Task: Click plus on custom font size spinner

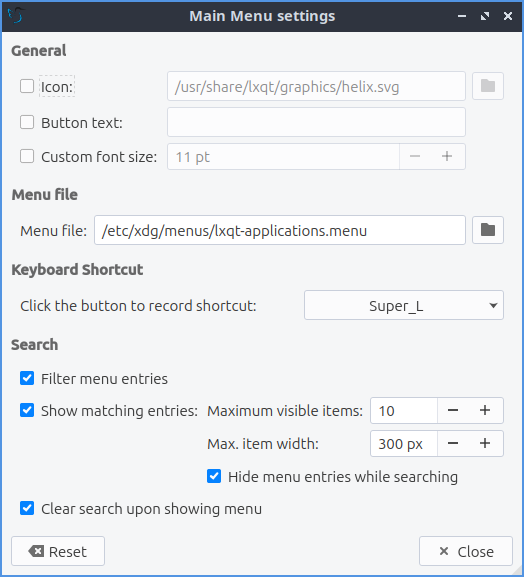Action: pos(447,156)
